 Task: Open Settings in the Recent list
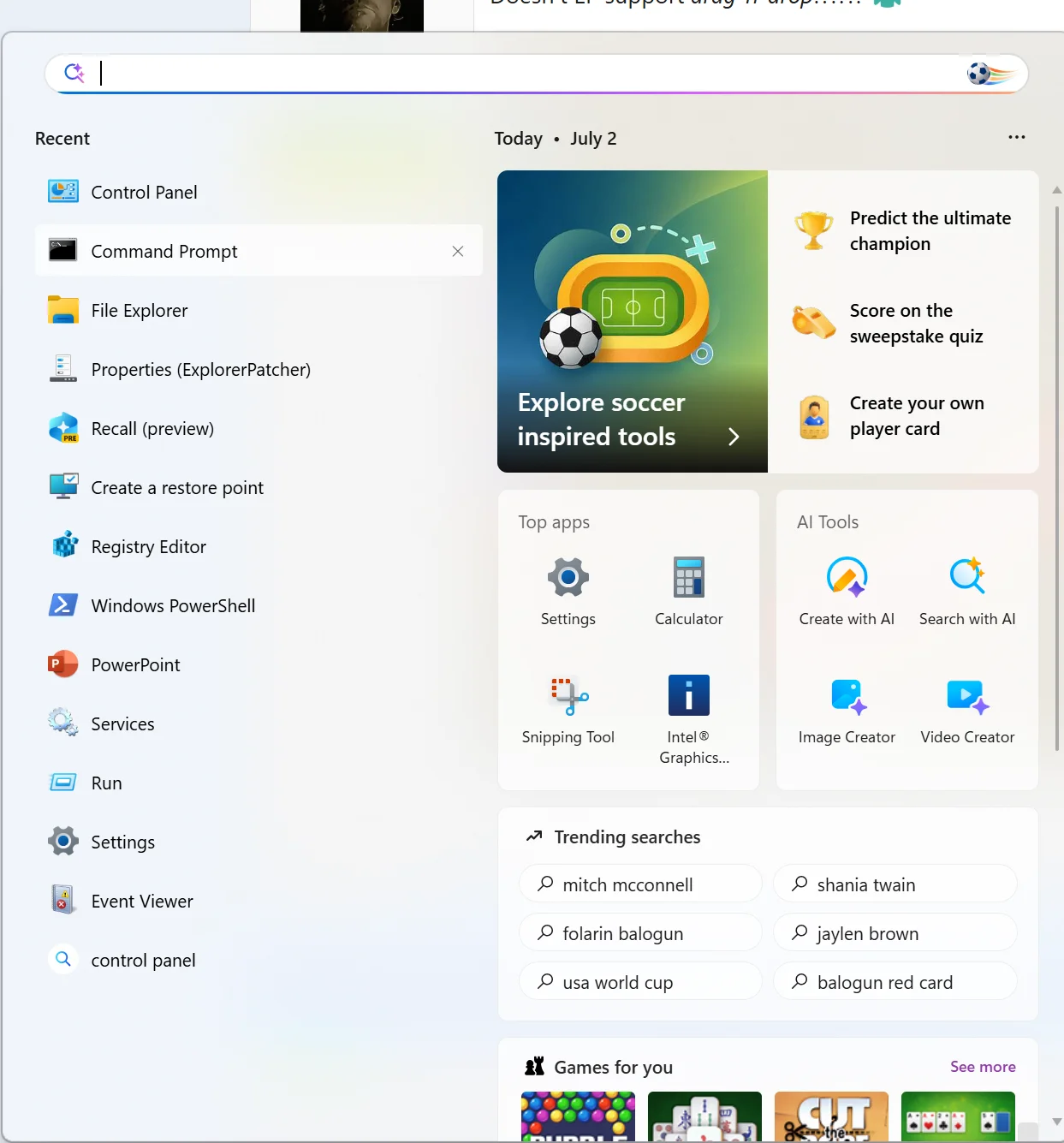pos(259,842)
